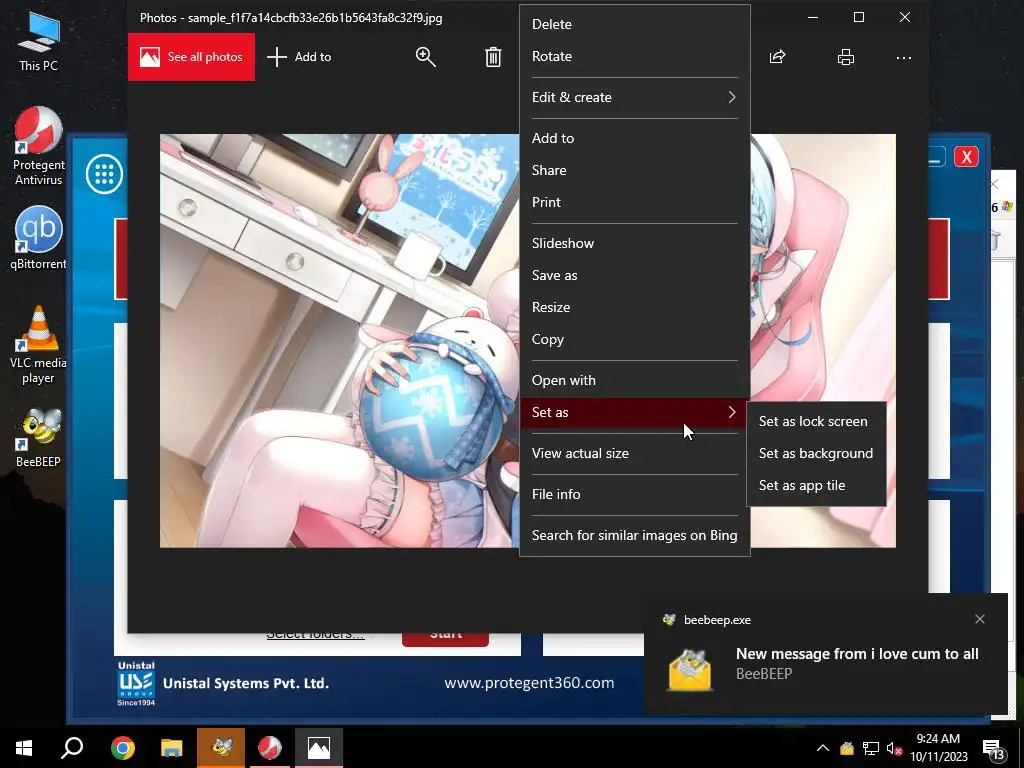Image resolution: width=1024 pixels, height=768 pixels.
Task: Open the Windows Start menu
Action: pos(24,748)
